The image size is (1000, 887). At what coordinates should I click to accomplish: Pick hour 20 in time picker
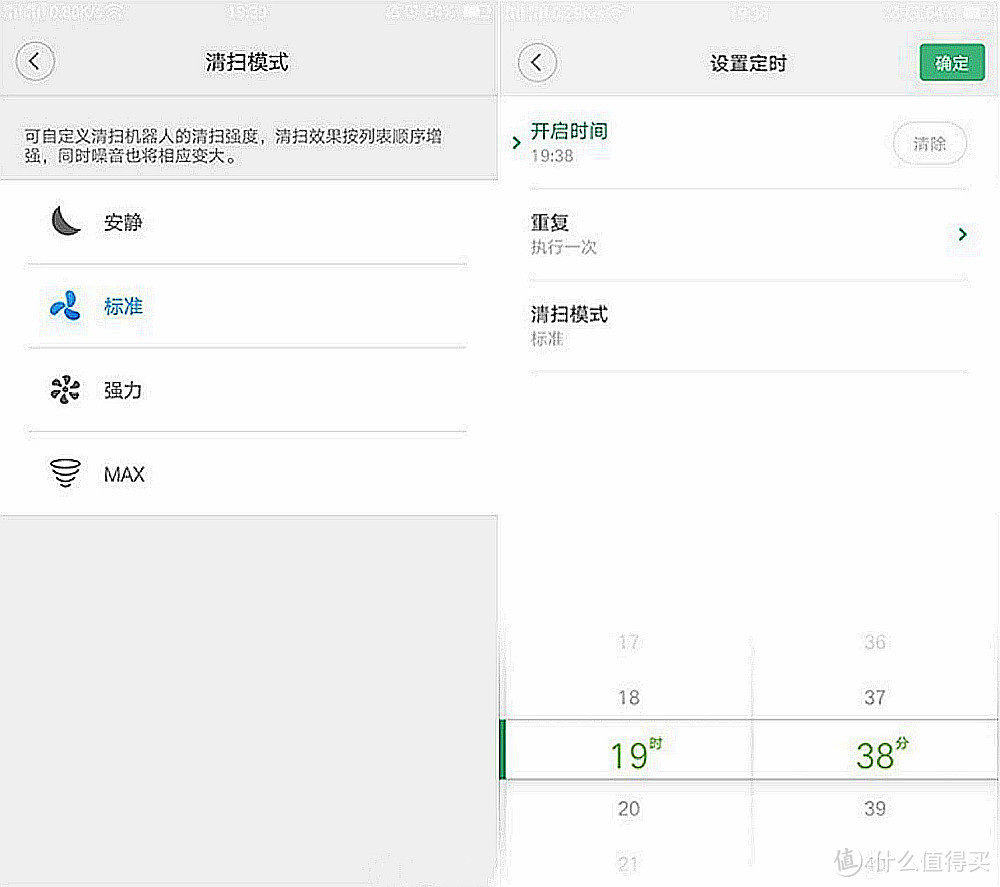tap(629, 809)
